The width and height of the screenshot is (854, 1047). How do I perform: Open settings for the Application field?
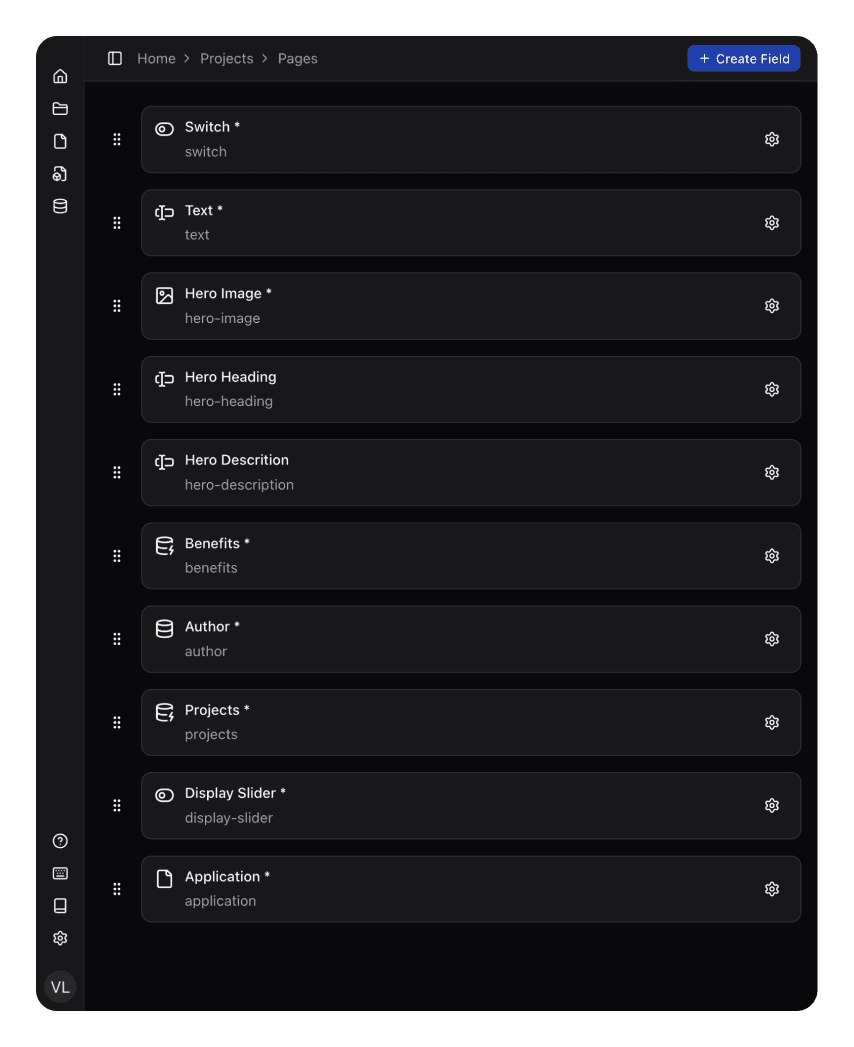pyautogui.click(x=772, y=889)
